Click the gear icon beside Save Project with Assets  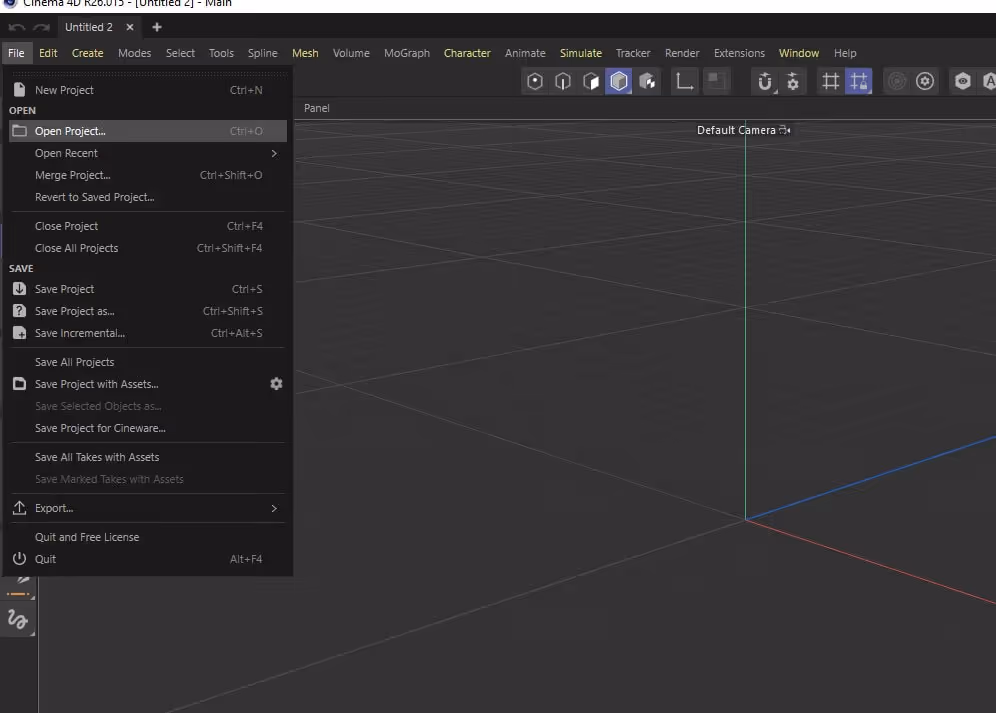tap(276, 384)
